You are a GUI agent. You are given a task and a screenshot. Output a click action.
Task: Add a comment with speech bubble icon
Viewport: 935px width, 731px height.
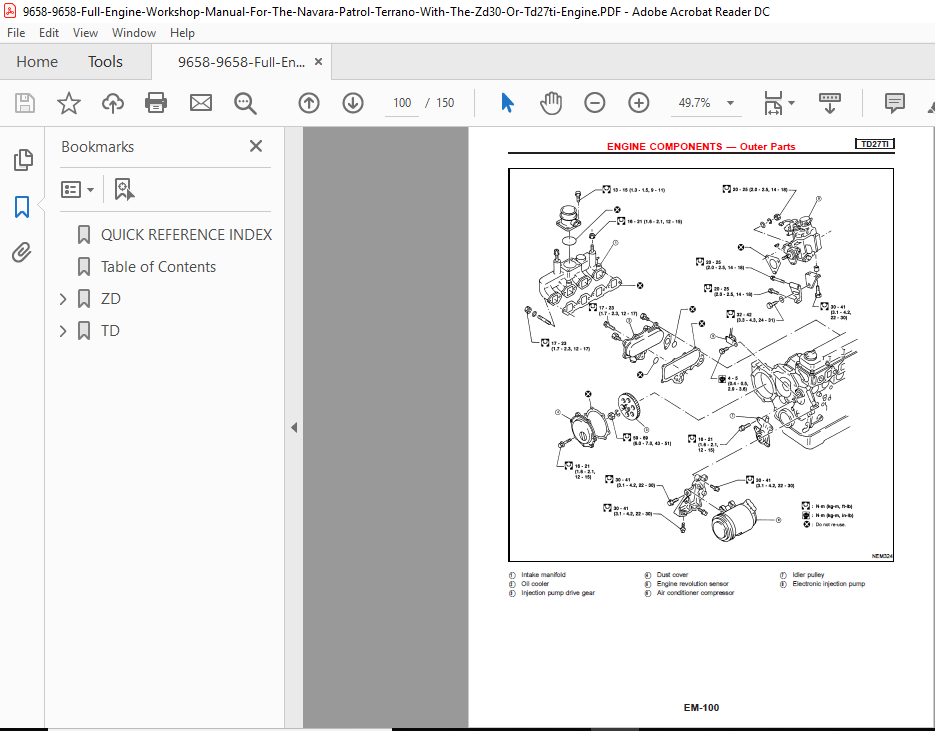[894, 103]
